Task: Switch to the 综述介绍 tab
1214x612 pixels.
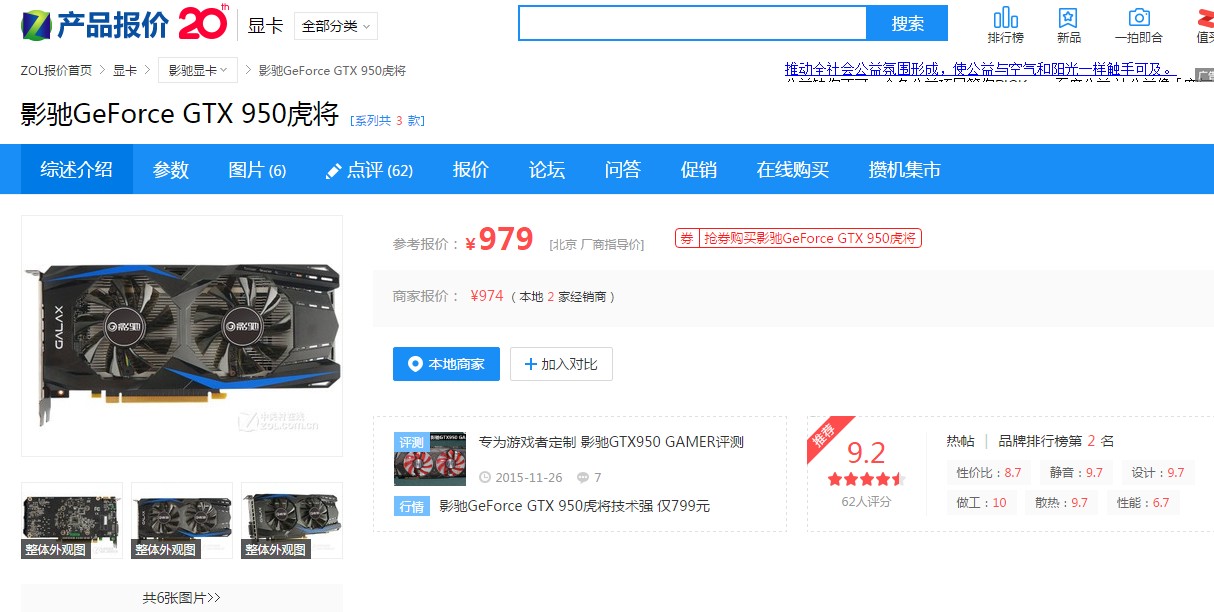Action: 77,170
